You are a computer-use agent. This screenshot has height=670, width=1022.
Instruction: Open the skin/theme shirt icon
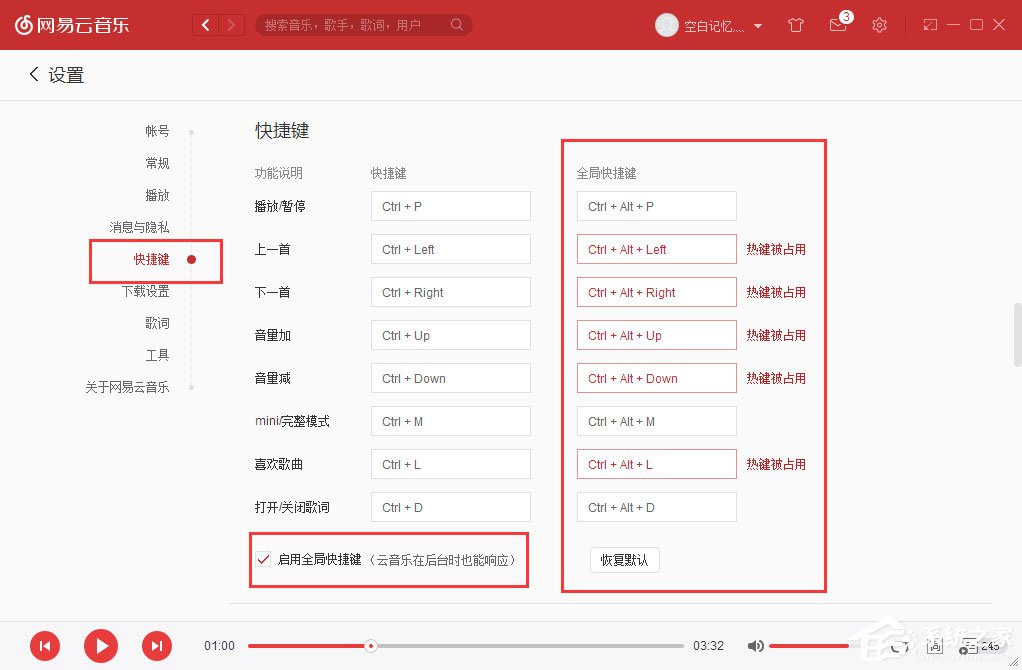point(796,25)
